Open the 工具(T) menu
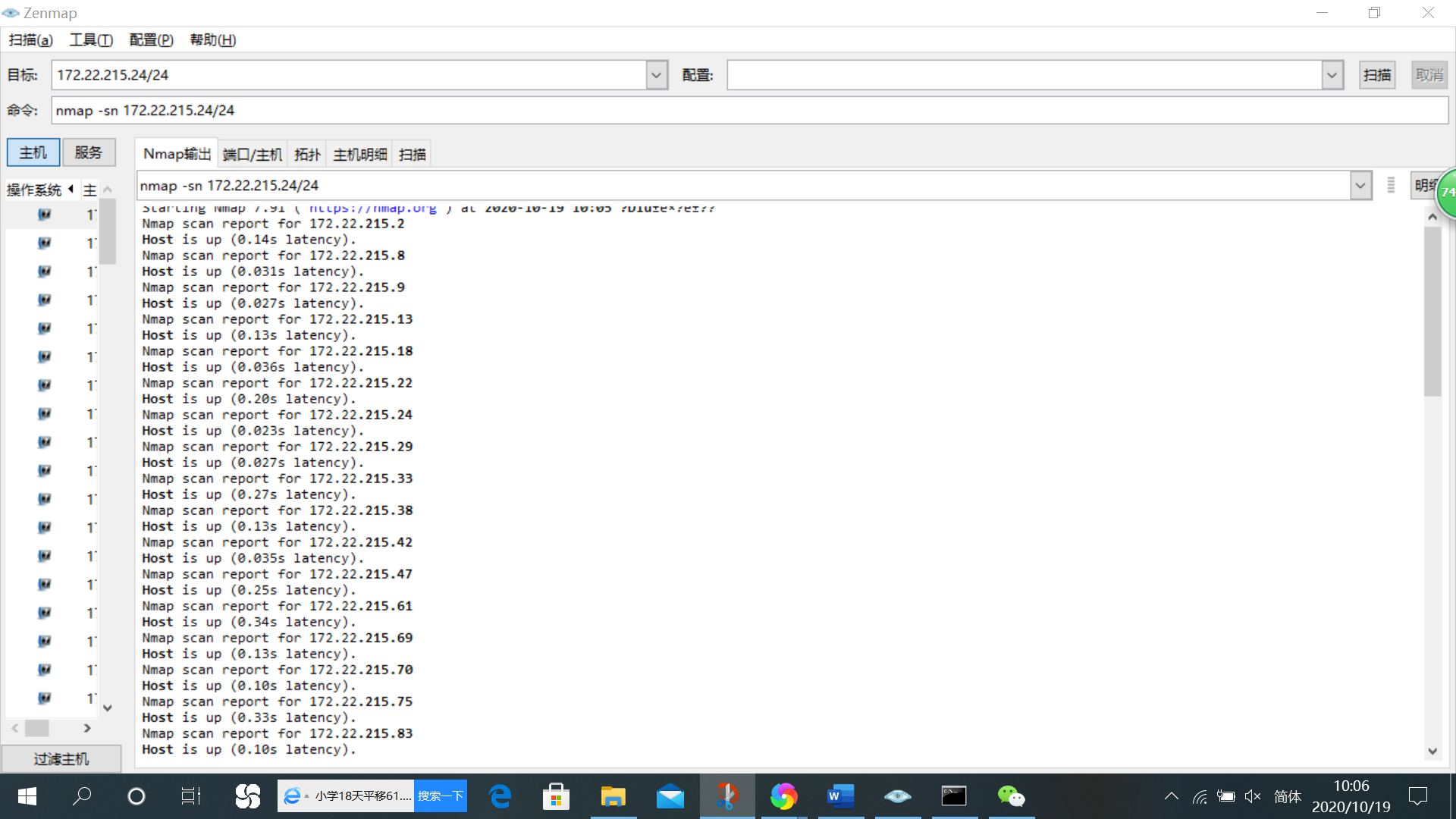1456x819 pixels. click(91, 40)
